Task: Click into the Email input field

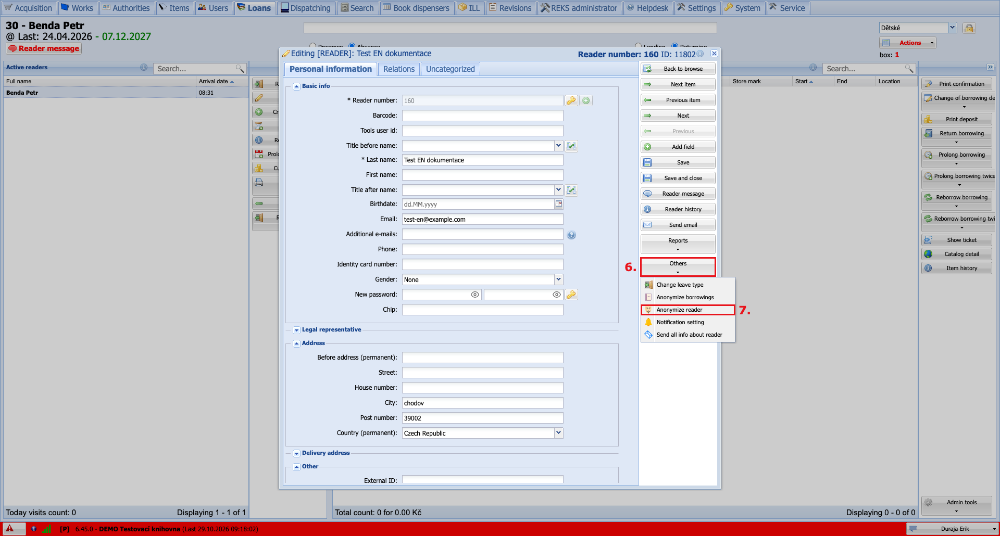Action: pyautogui.click(x=483, y=219)
